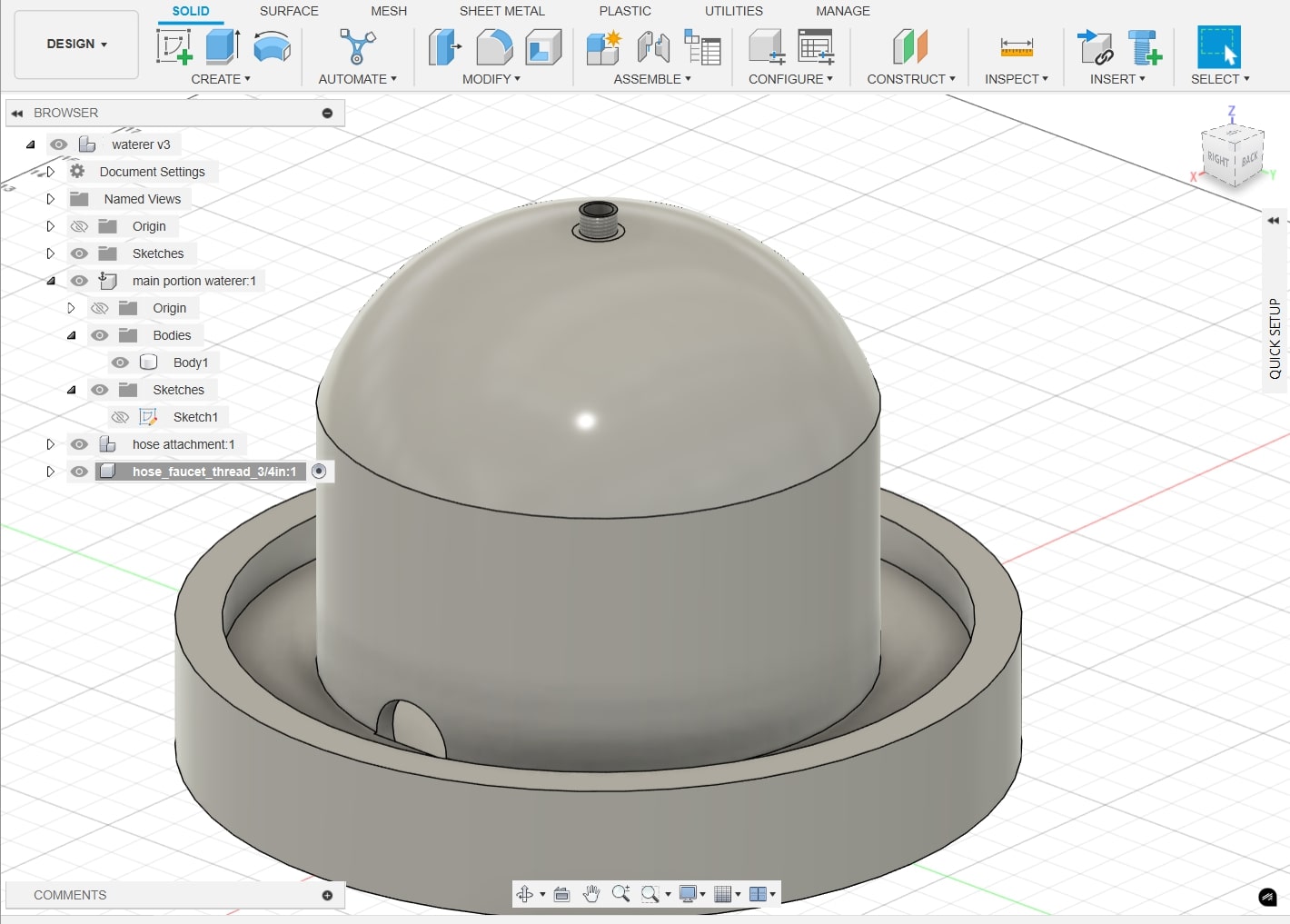The height and width of the screenshot is (924, 1290).
Task: Click the Bill of Materials icon
Action: tap(702, 46)
